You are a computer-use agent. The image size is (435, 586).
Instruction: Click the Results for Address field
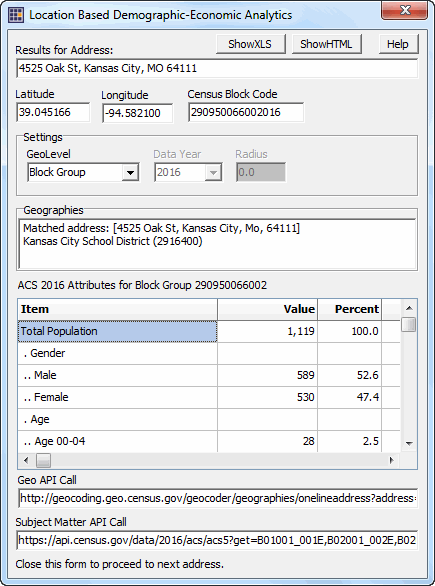[217, 68]
